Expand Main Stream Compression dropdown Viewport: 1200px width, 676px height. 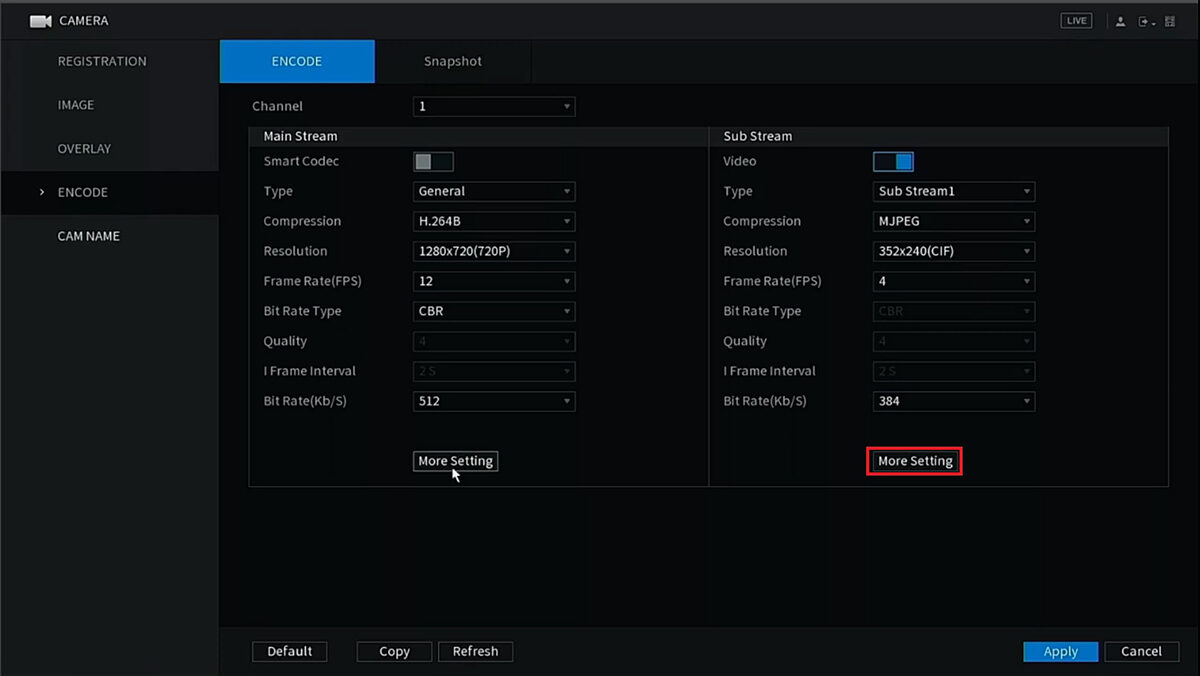494,222
